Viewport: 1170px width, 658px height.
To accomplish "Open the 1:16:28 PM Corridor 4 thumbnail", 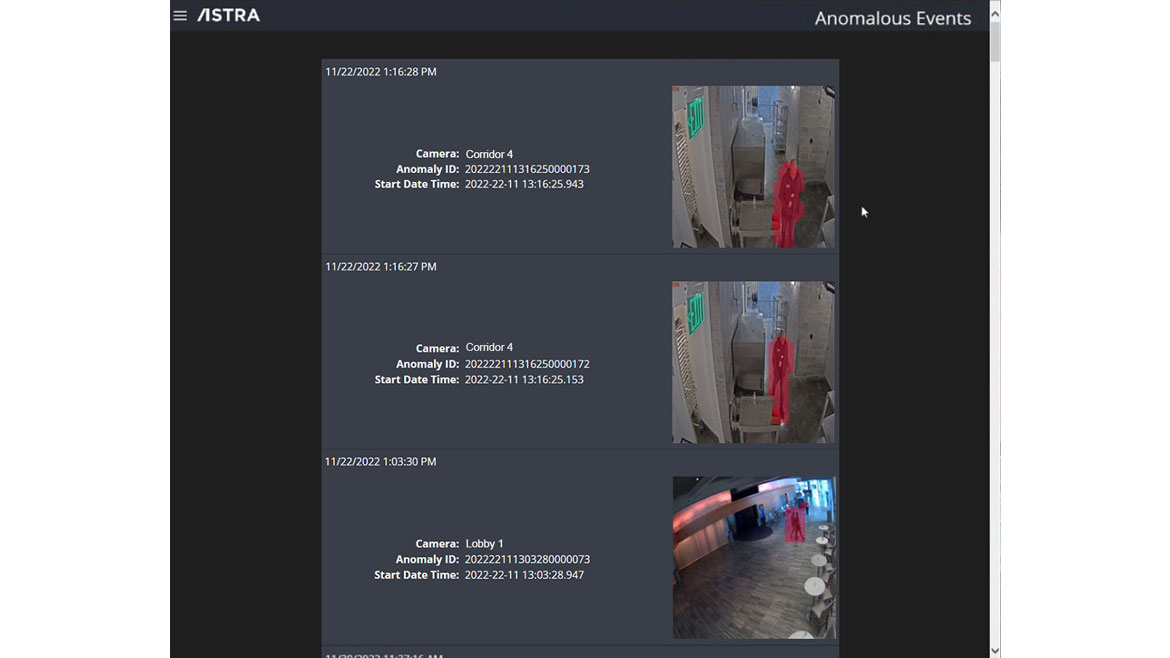I will 753,166.
